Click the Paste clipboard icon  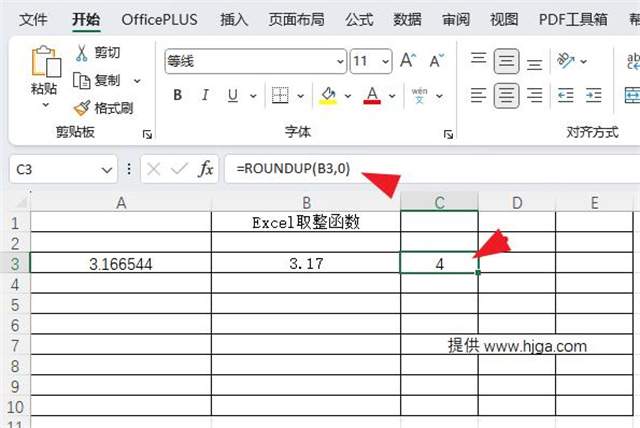point(46,62)
